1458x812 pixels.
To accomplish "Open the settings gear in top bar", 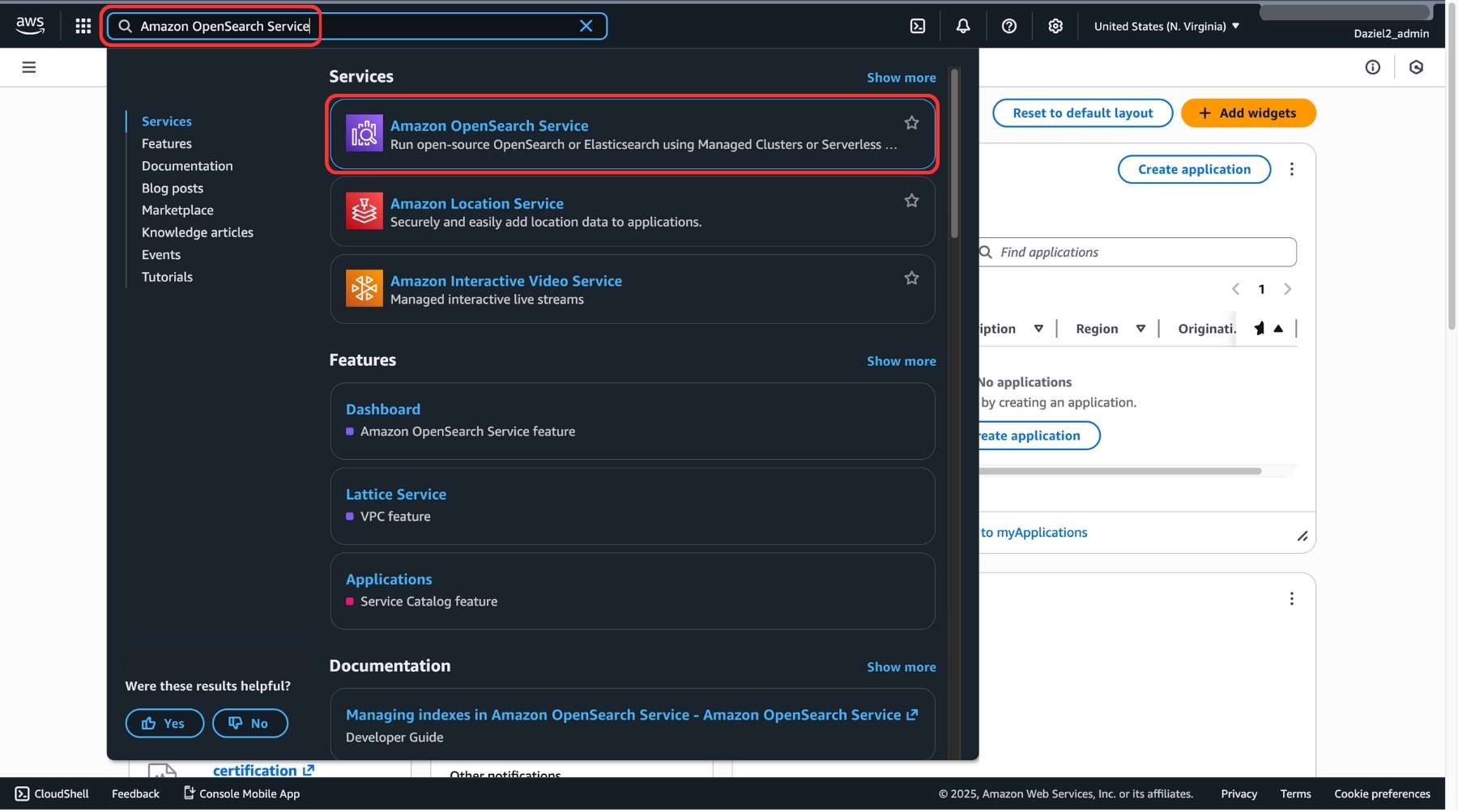I will click(1055, 26).
